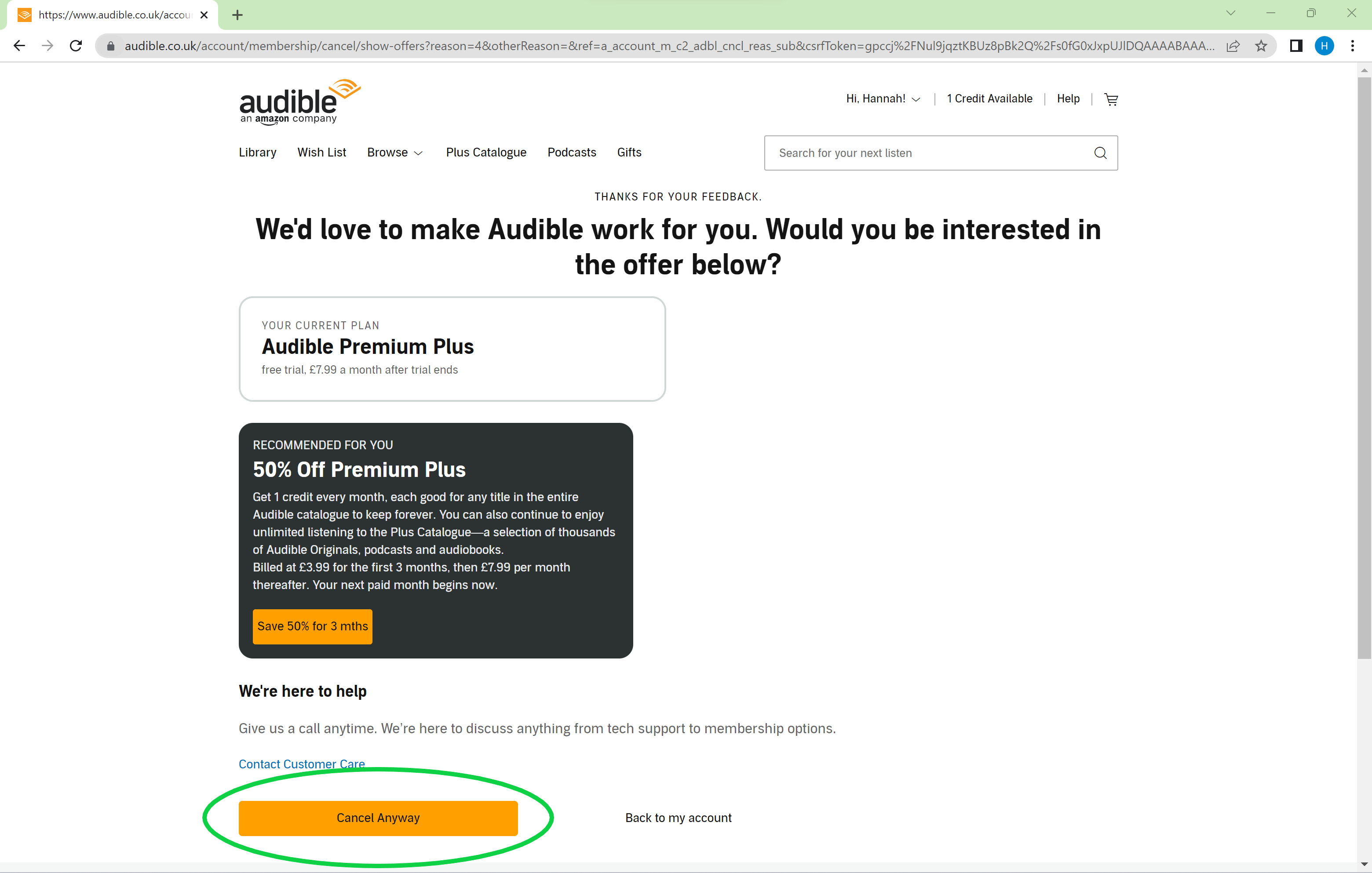1372x873 pixels.
Task: Select the Podcasts menu tab
Action: tap(570, 152)
